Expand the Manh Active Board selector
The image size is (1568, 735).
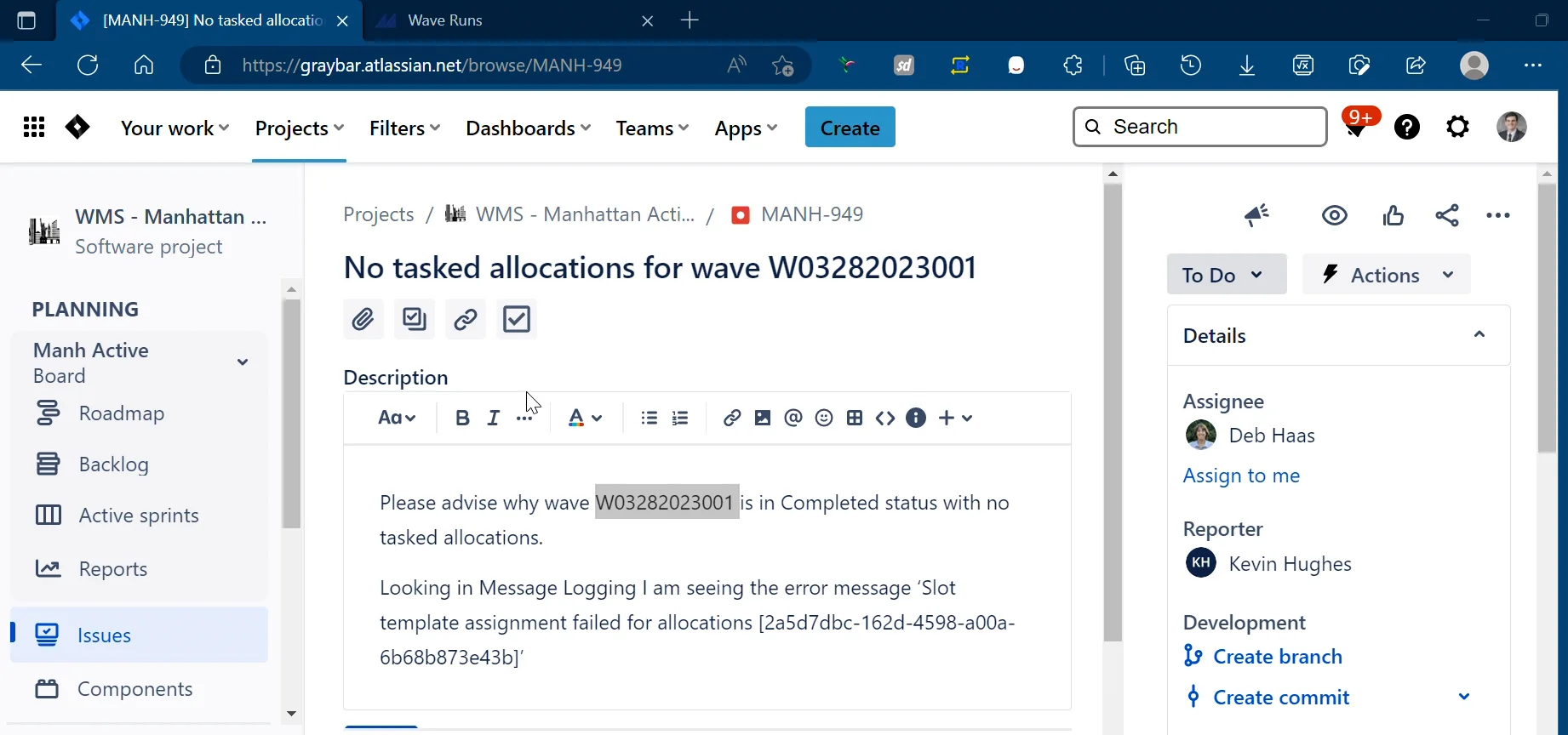243,362
